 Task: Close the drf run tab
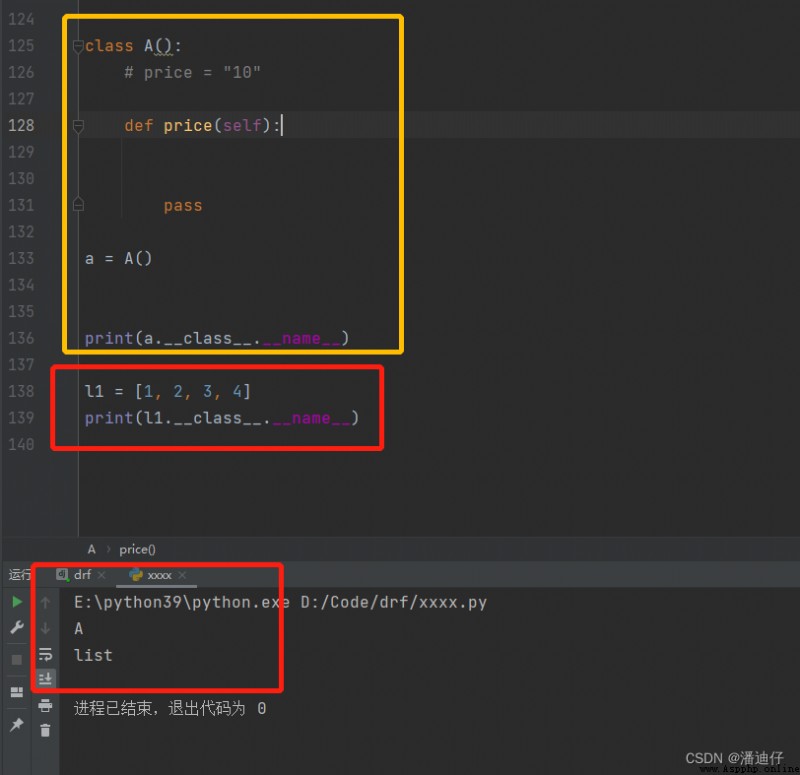pyautogui.click(x=102, y=576)
